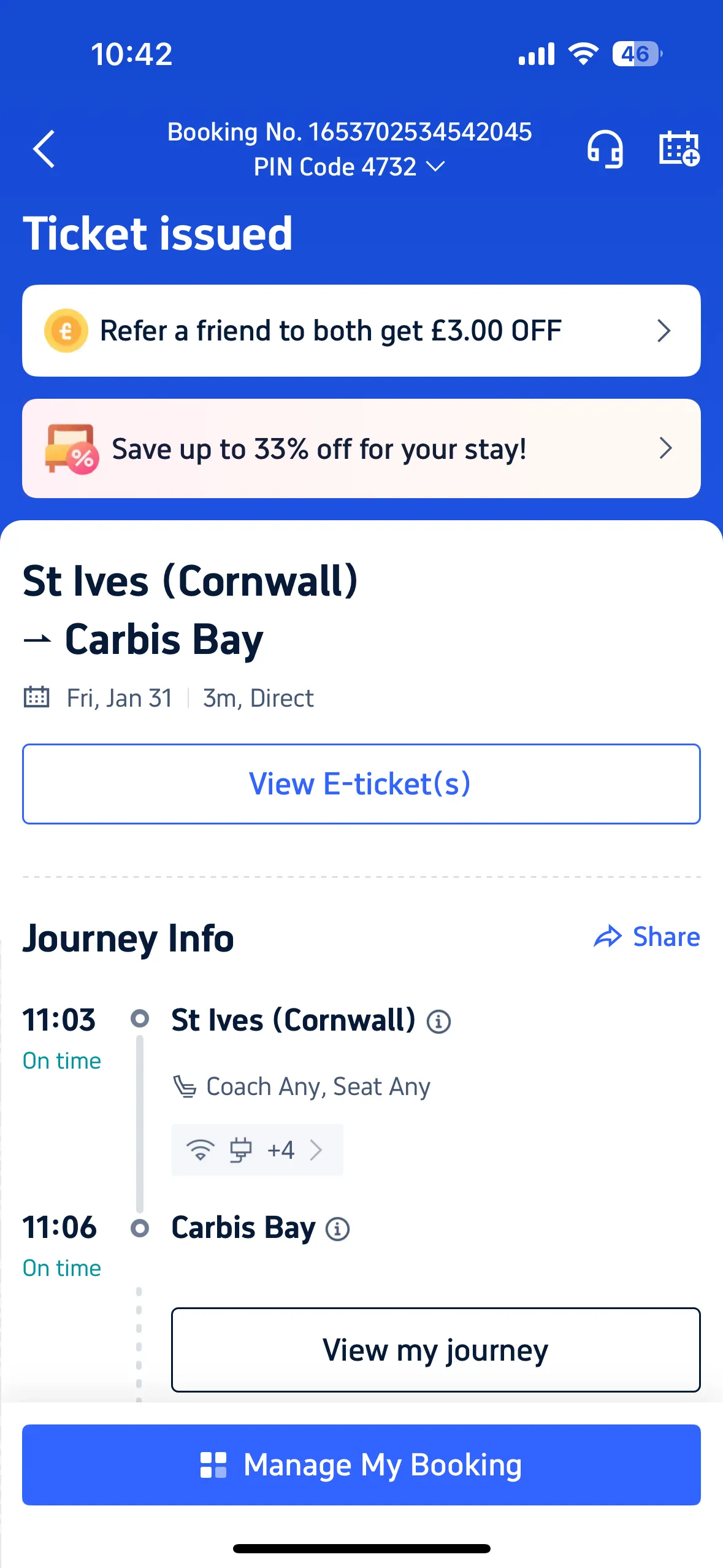
Task: Add trip to calendar icon
Action: pos(679,148)
